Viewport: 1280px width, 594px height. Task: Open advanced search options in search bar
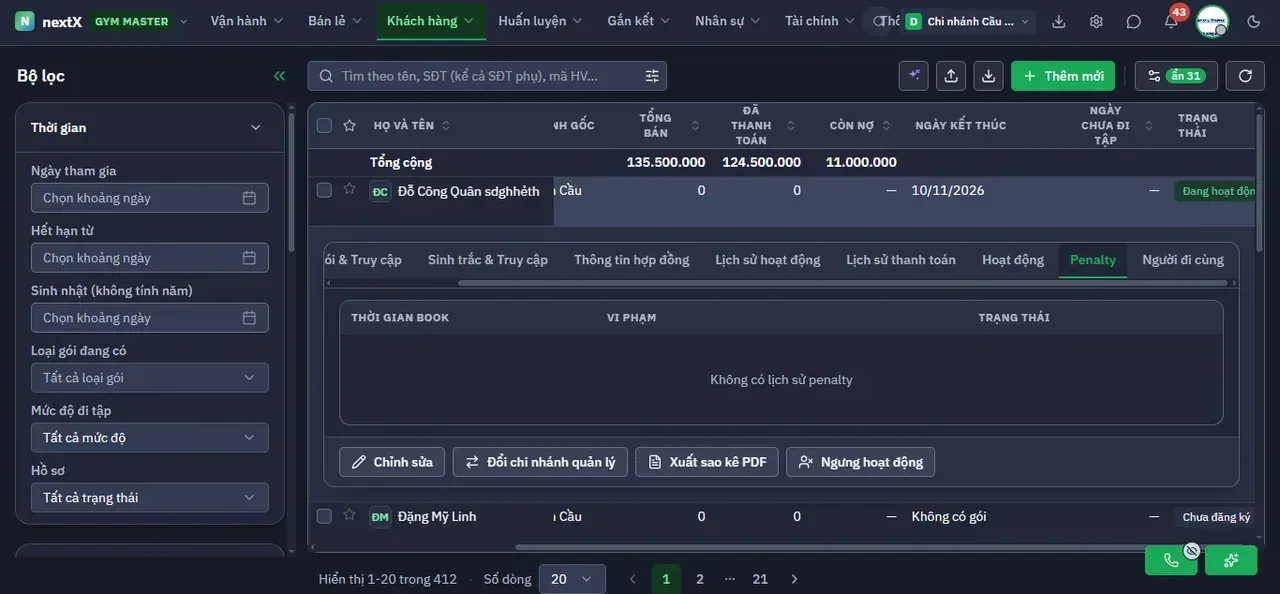pyautogui.click(x=652, y=76)
